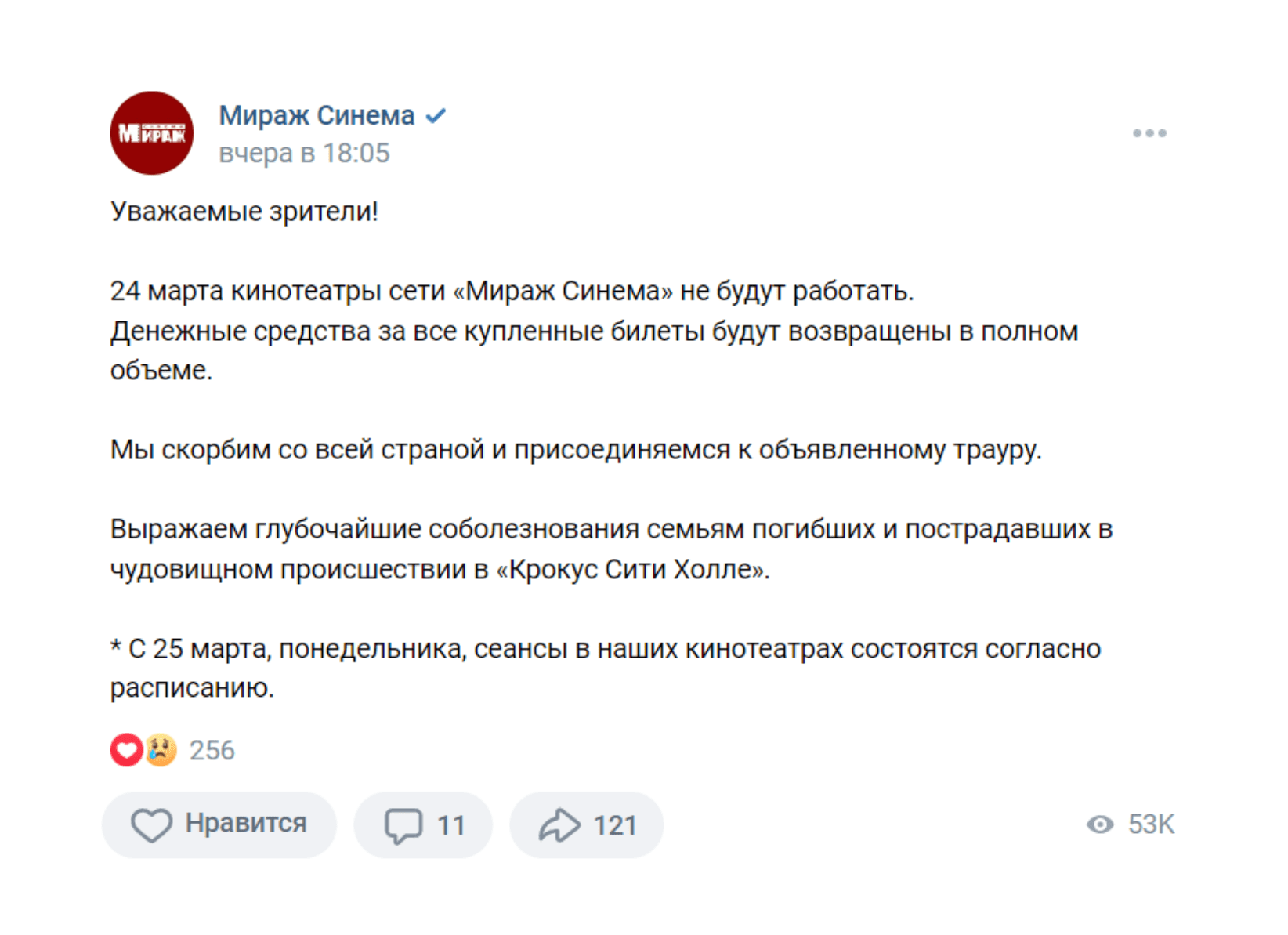Click the comment speech bubble icon
This screenshot has width=1288, height=935.
(403, 825)
